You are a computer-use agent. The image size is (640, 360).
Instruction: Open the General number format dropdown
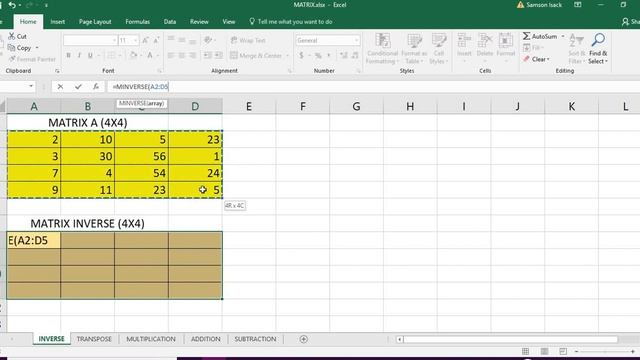tap(356, 40)
